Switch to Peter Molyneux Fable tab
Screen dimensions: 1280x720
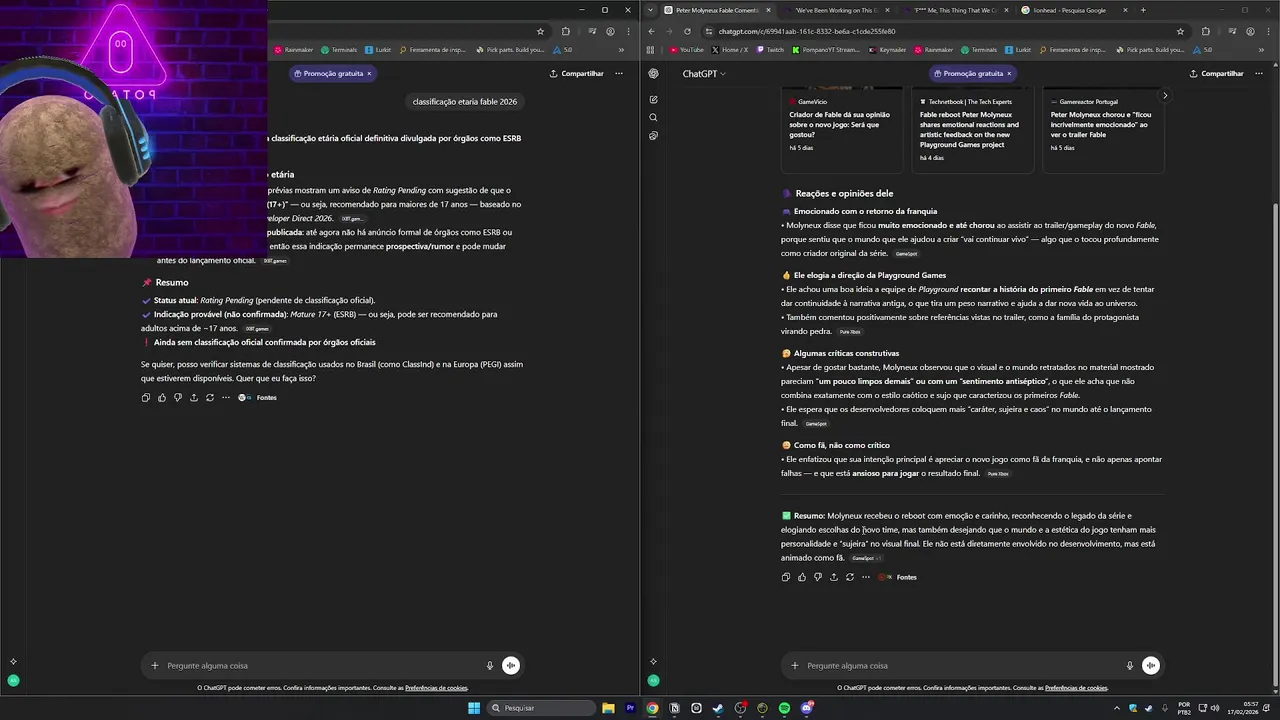coord(719,10)
